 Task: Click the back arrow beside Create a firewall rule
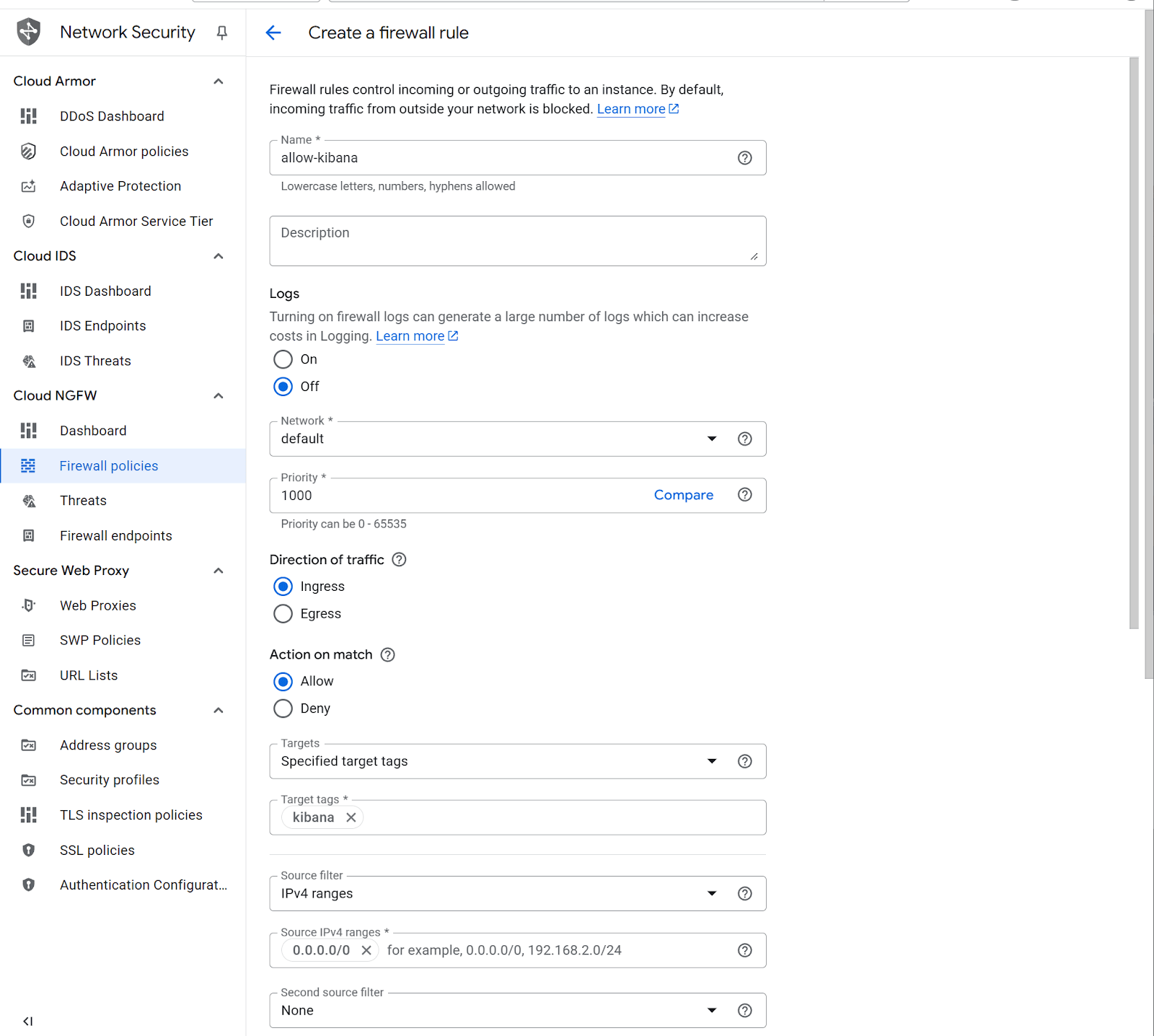click(x=273, y=33)
